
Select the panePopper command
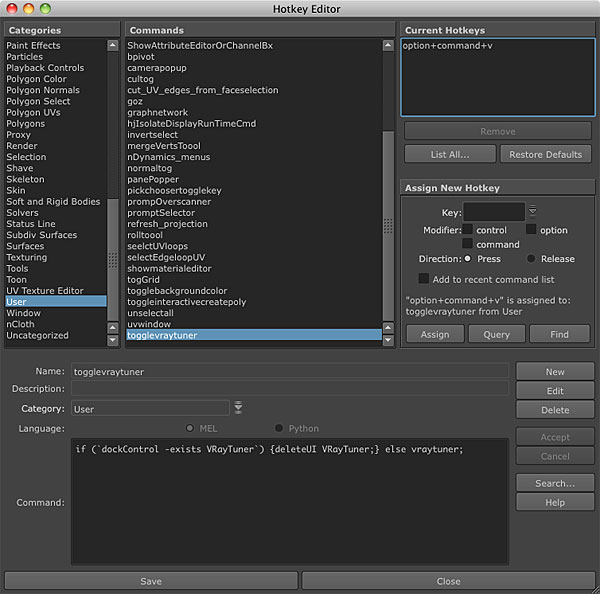click(254, 179)
